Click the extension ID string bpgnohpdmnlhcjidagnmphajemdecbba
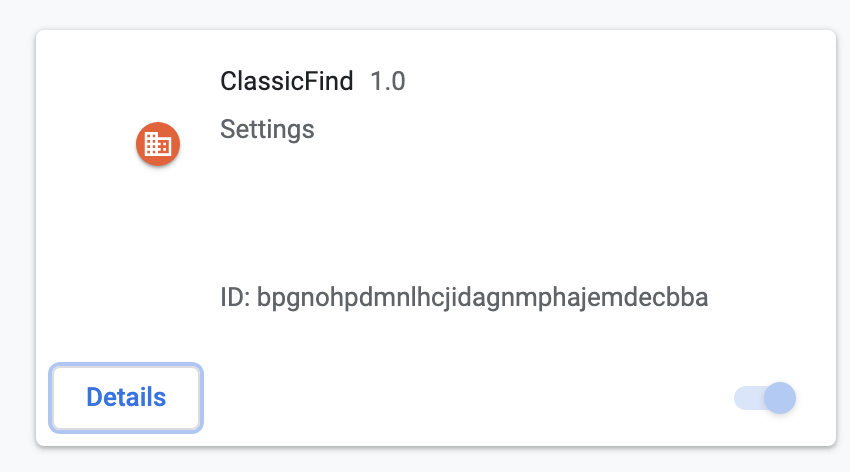Screen dimensions: 850x472 click(x=482, y=298)
